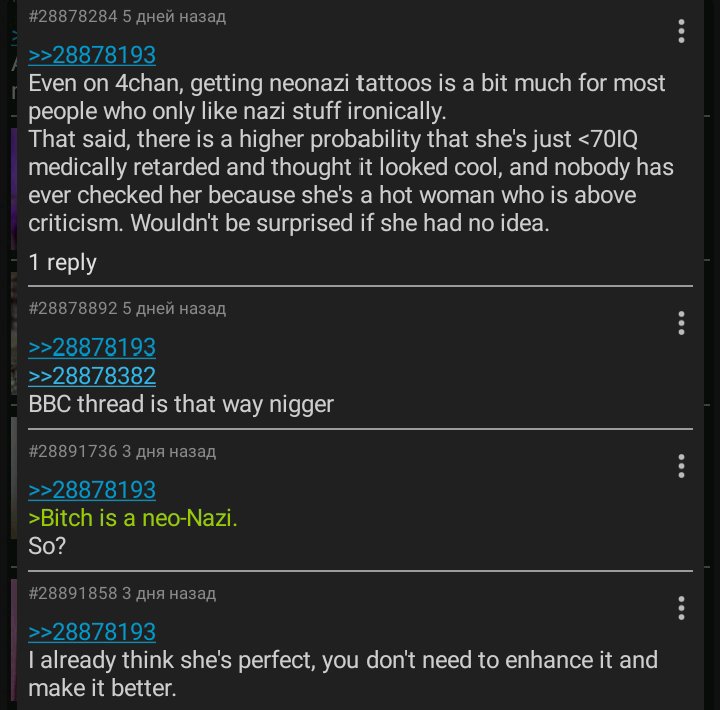
Task: Select post number #28891736 header
Action: tap(73, 451)
